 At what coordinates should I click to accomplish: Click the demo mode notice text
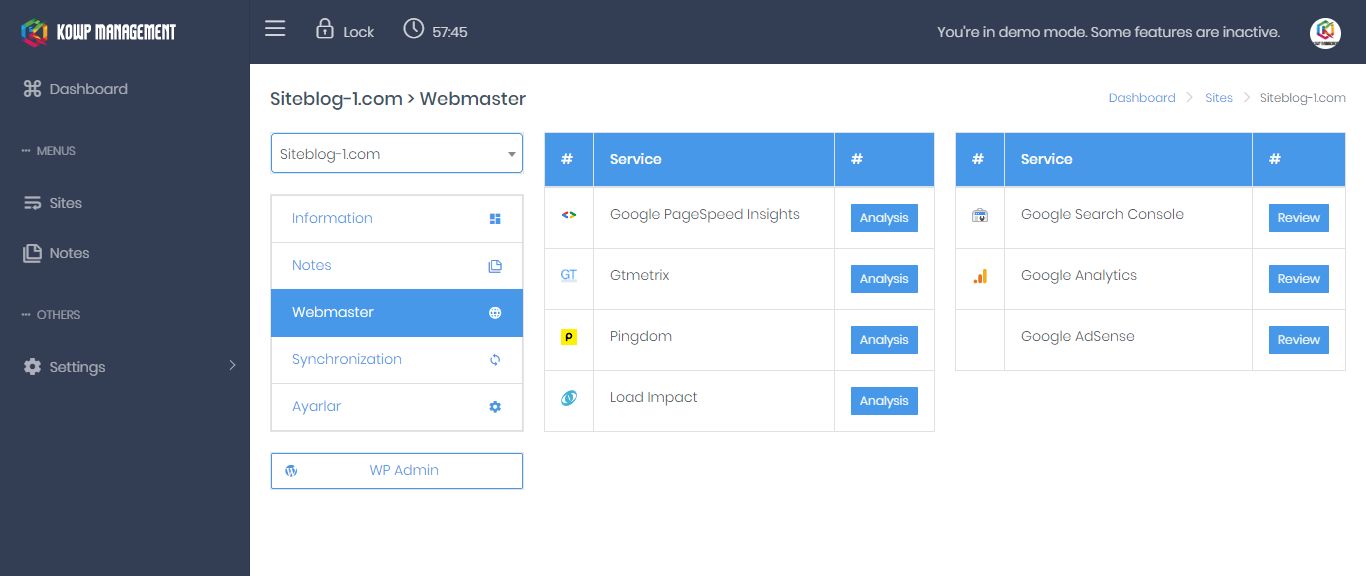pyautogui.click(x=1108, y=32)
